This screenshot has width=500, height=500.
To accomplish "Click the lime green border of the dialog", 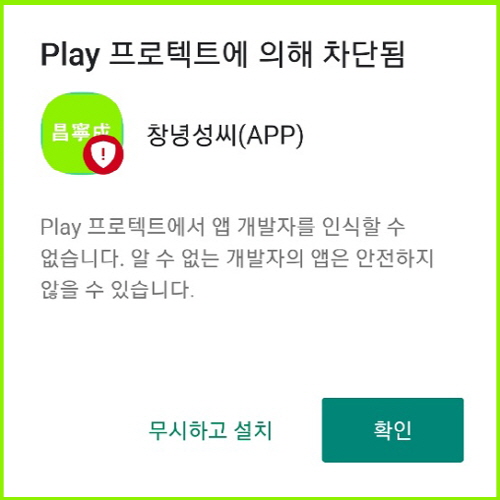I will pyautogui.click(x=250, y=2).
